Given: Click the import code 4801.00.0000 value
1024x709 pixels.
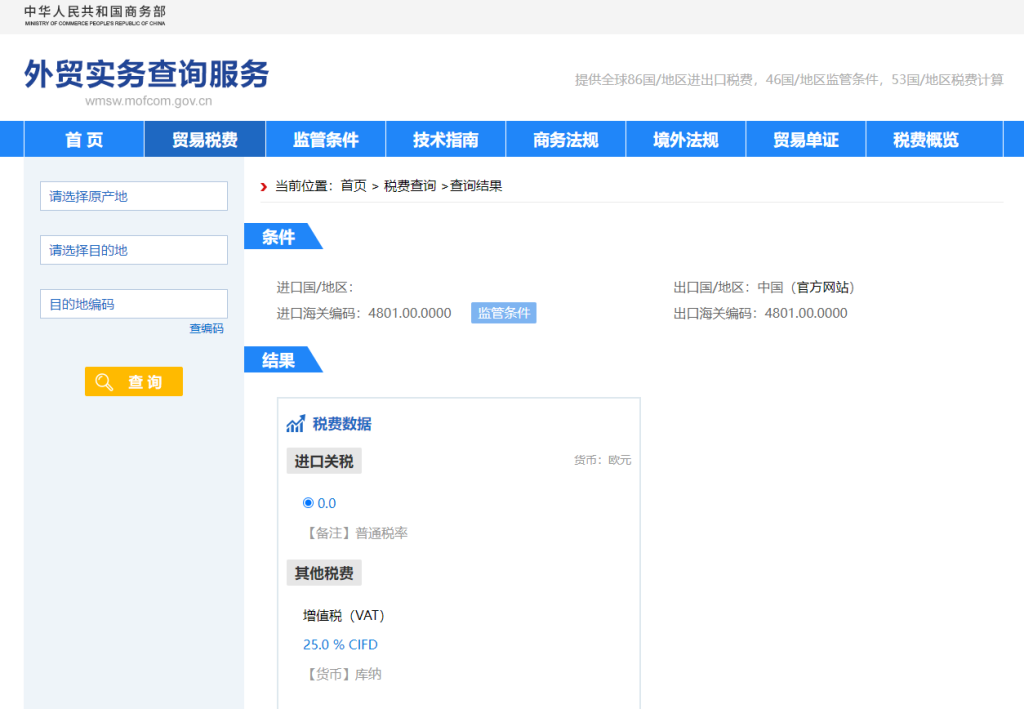Looking at the screenshot, I should [x=409, y=313].
